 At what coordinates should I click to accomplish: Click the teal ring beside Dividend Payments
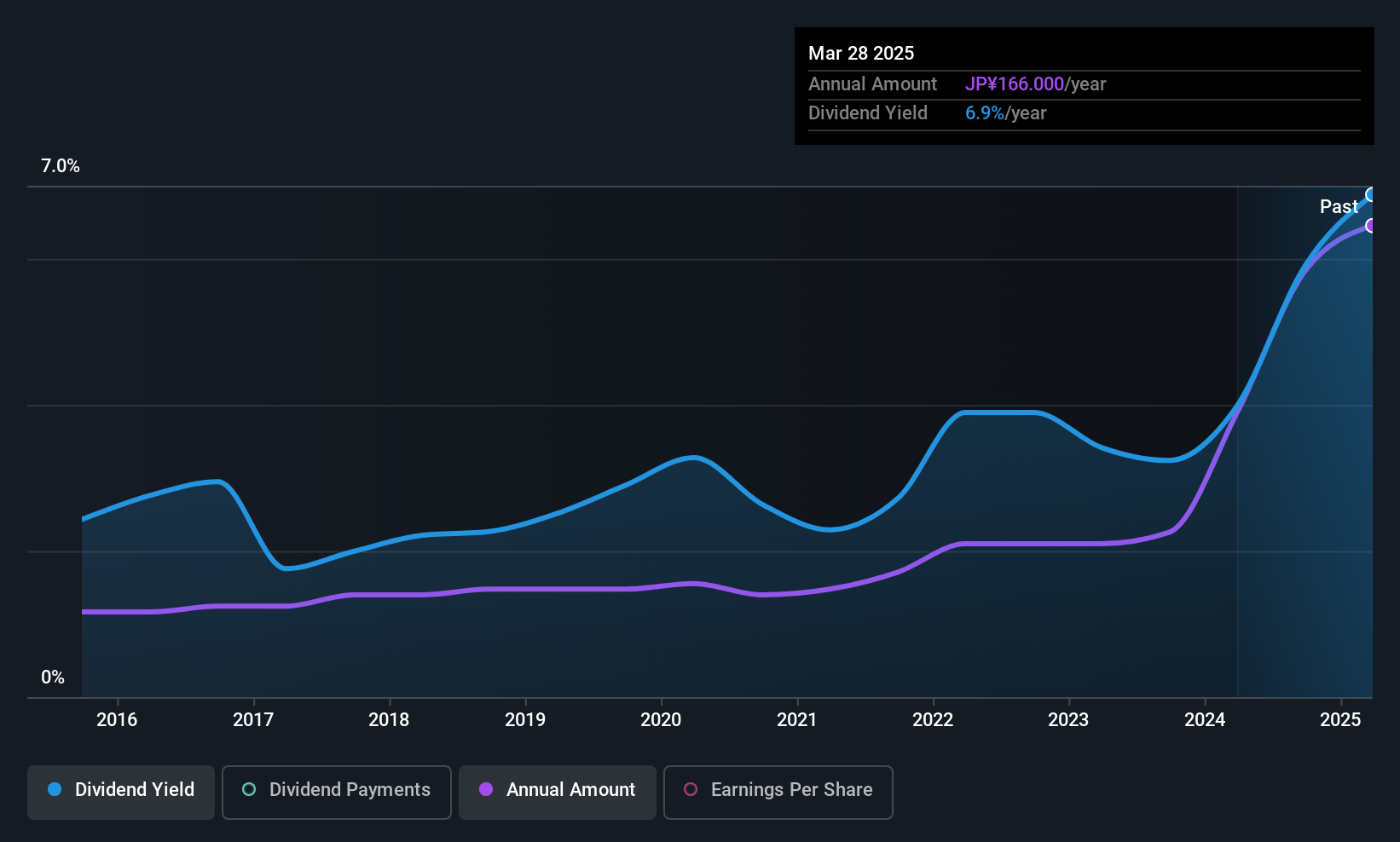click(x=249, y=789)
